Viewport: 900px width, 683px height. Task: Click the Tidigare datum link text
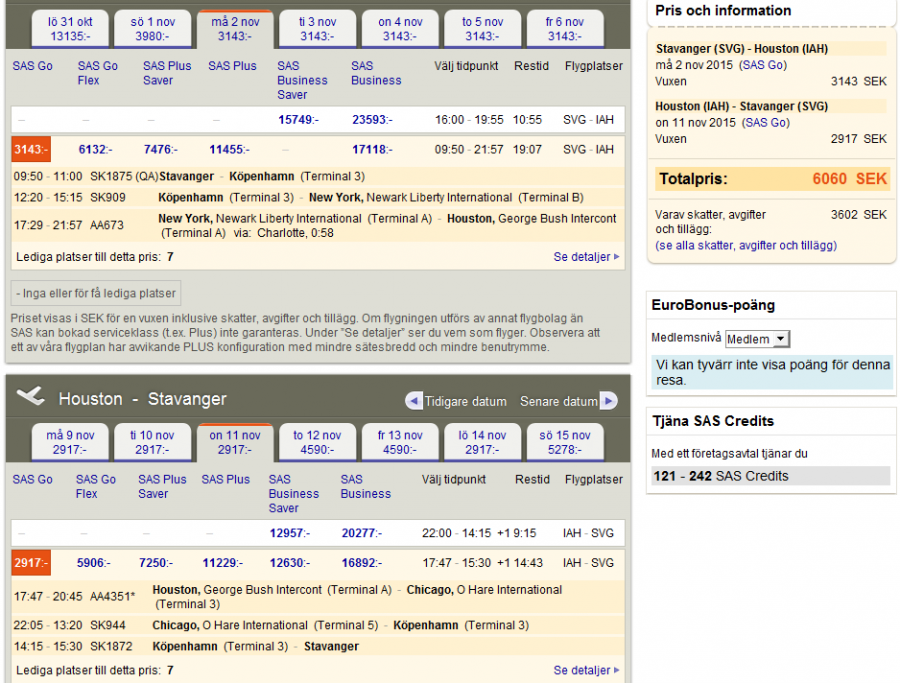[465, 401]
